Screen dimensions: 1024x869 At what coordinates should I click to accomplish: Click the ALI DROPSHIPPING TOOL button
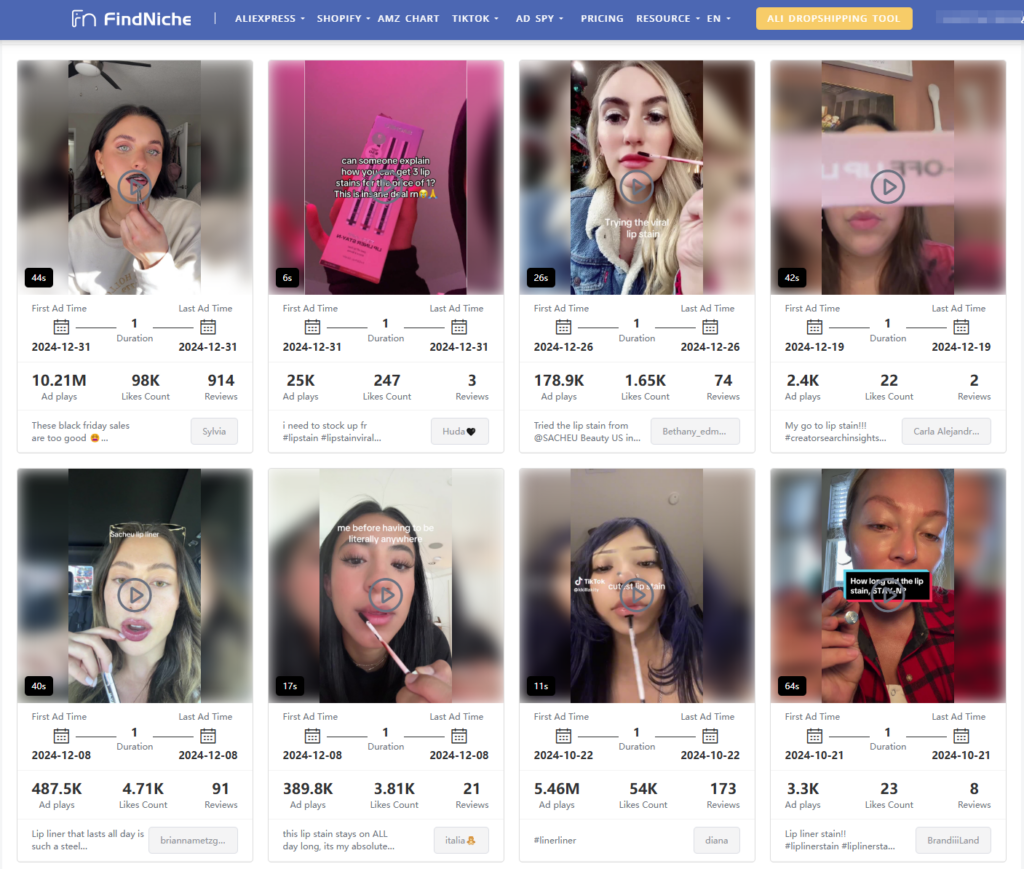coord(834,19)
